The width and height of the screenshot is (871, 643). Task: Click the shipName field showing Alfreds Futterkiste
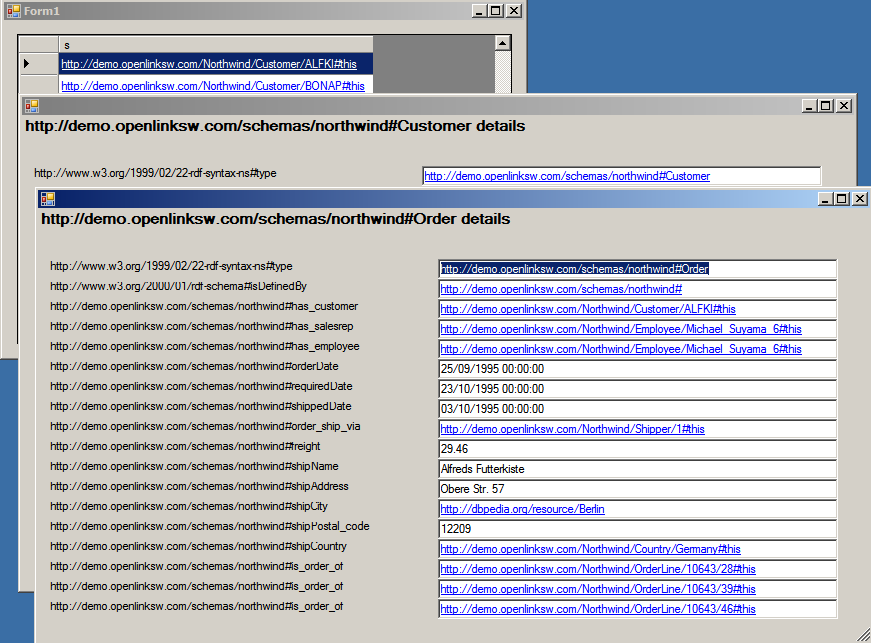click(636, 469)
